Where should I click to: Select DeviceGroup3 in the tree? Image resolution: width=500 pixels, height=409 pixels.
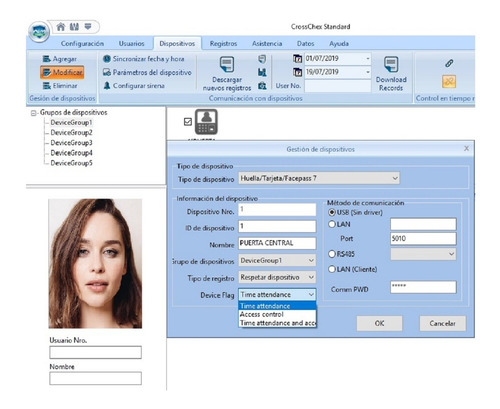pos(71,143)
